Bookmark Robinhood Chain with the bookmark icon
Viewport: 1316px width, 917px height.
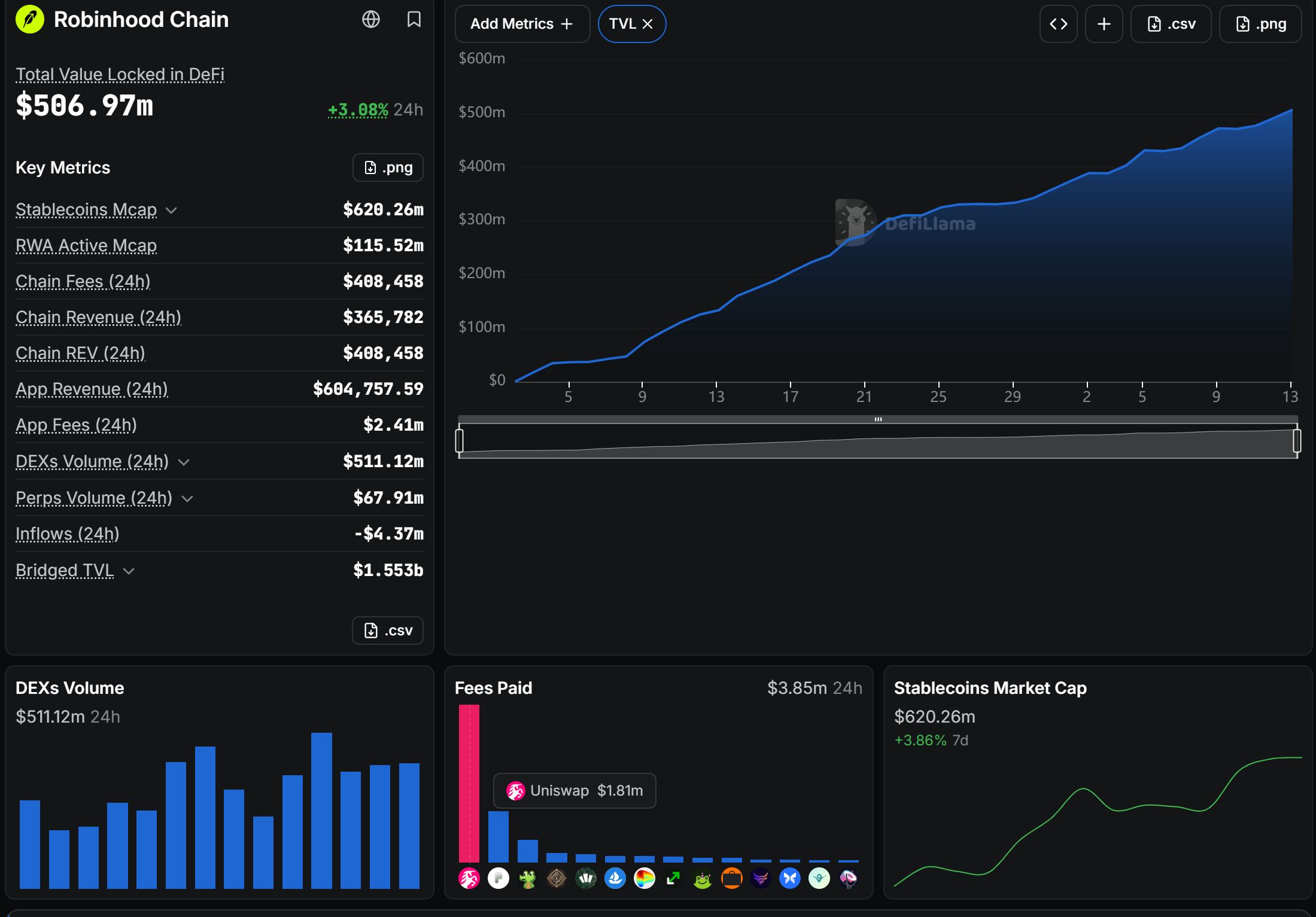(414, 20)
